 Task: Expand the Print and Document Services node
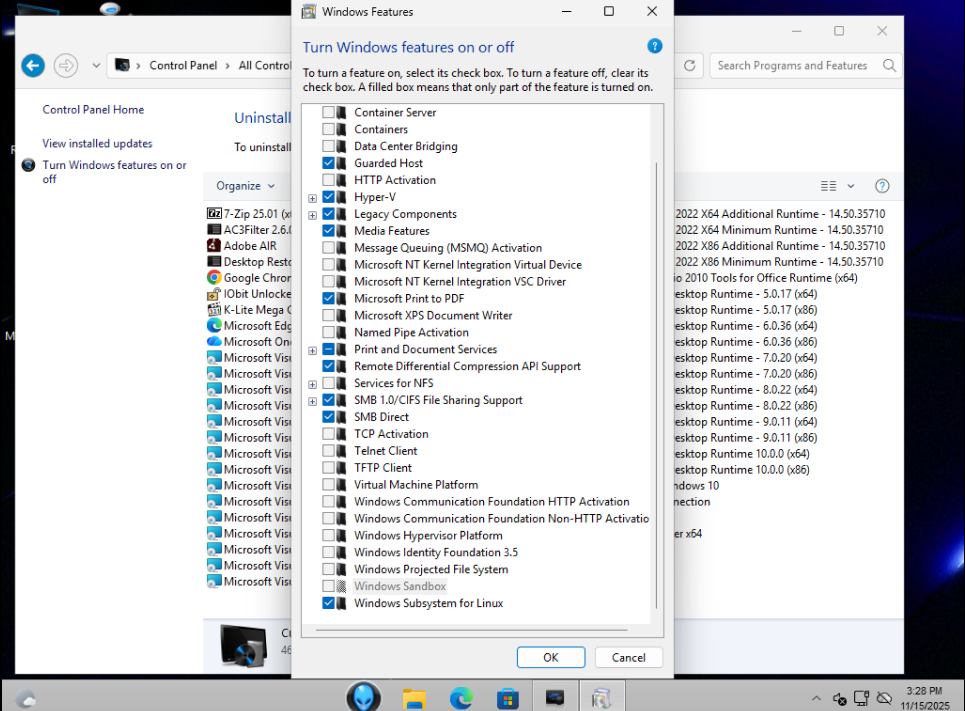click(x=313, y=350)
